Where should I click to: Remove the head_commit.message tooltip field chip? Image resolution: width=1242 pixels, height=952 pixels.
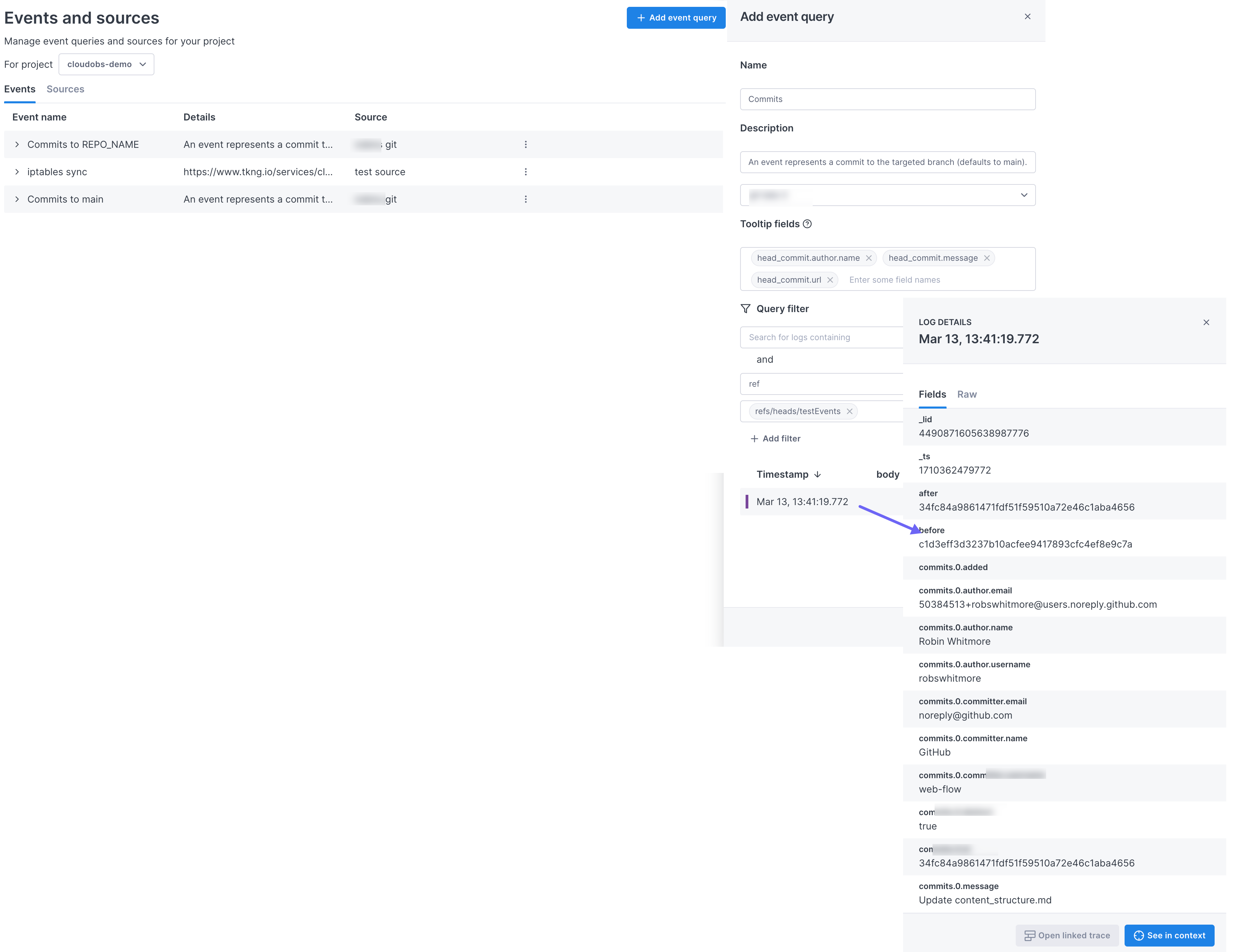986,258
